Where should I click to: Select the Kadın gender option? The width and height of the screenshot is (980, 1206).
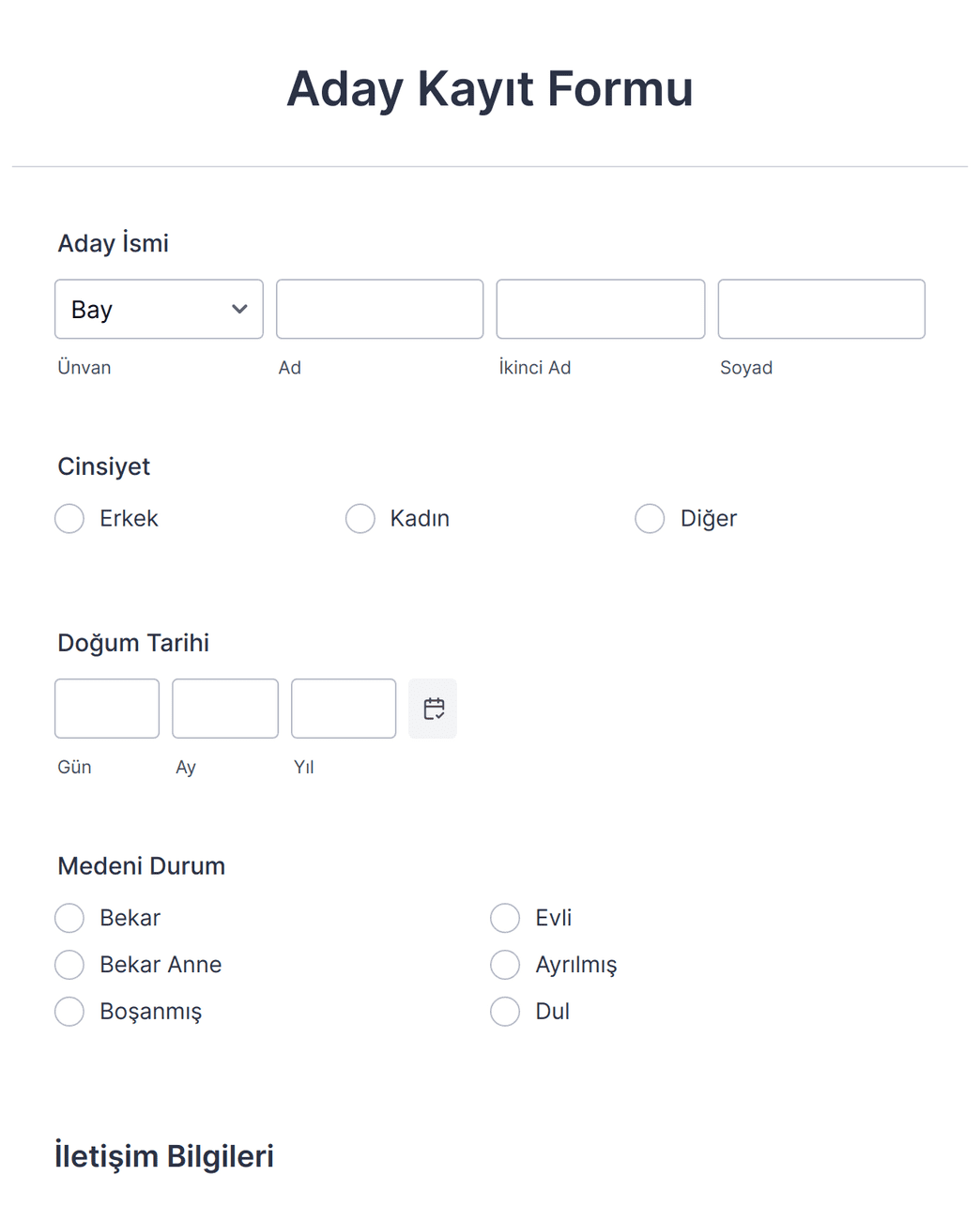[360, 518]
